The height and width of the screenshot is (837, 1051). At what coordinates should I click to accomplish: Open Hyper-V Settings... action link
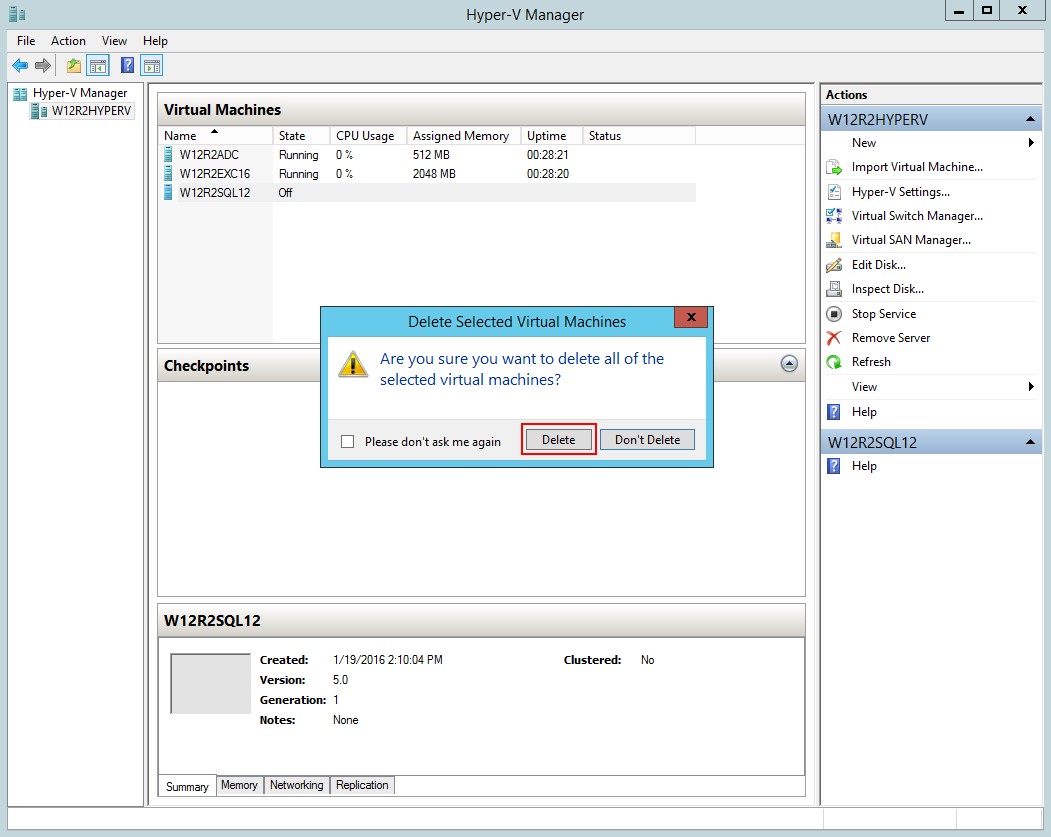[900, 192]
